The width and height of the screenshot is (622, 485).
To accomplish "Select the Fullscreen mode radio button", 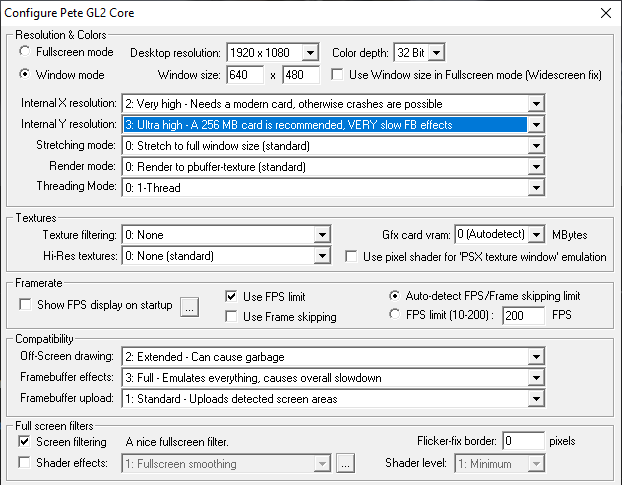I will tap(25, 51).
